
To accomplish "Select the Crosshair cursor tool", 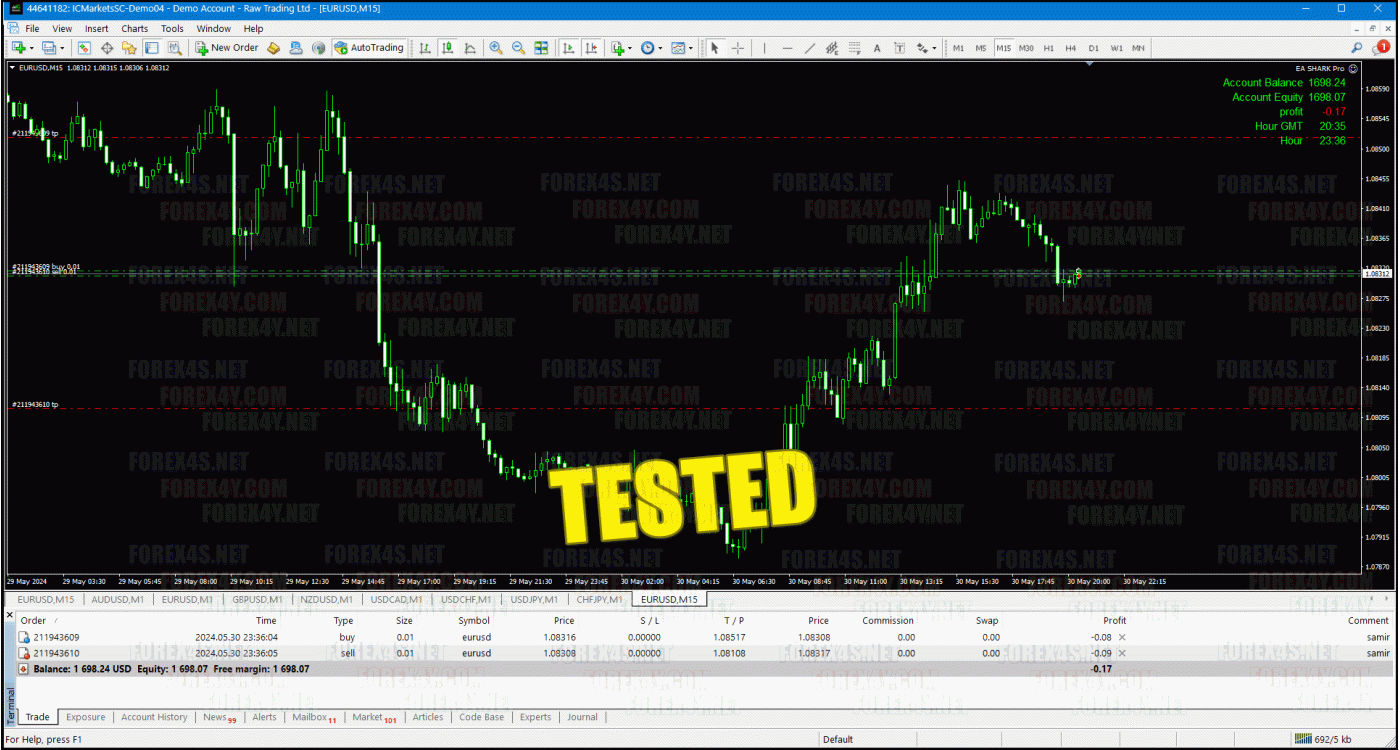I will tap(738, 48).
